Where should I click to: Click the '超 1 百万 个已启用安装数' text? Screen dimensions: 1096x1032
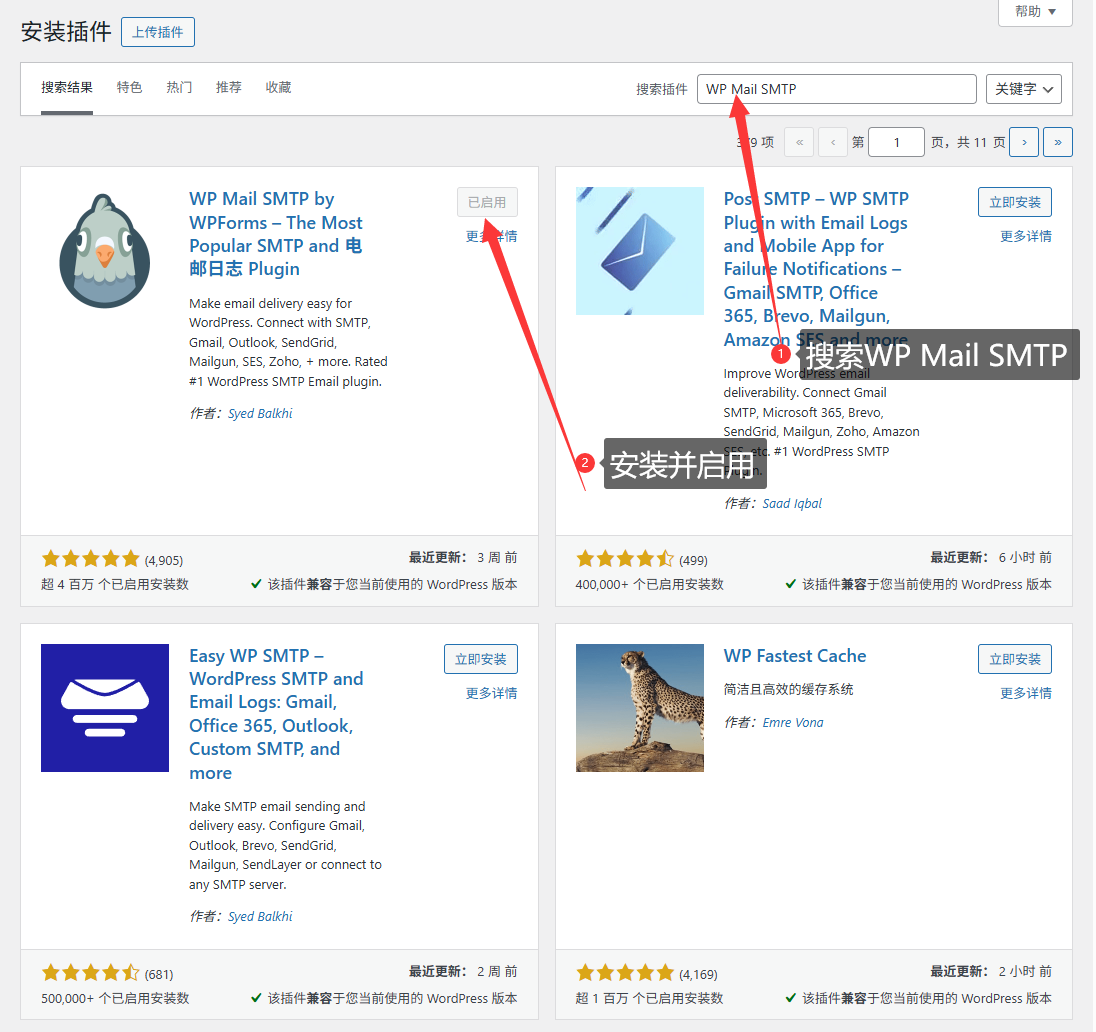tap(650, 998)
